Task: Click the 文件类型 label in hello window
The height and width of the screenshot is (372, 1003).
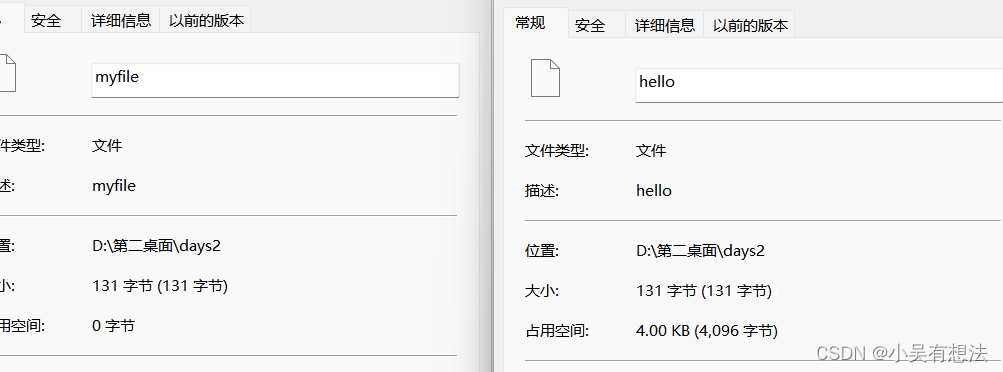Action: pyautogui.click(x=557, y=151)
